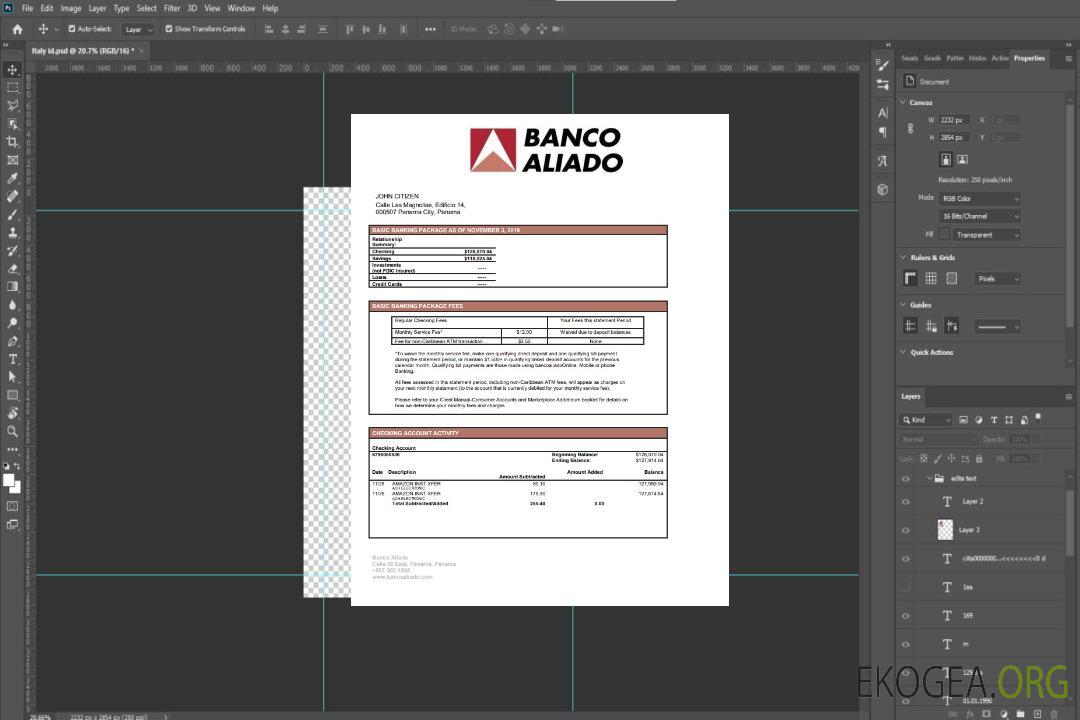Hide the m text layer
1080x720 pixels.
[906, 645]
